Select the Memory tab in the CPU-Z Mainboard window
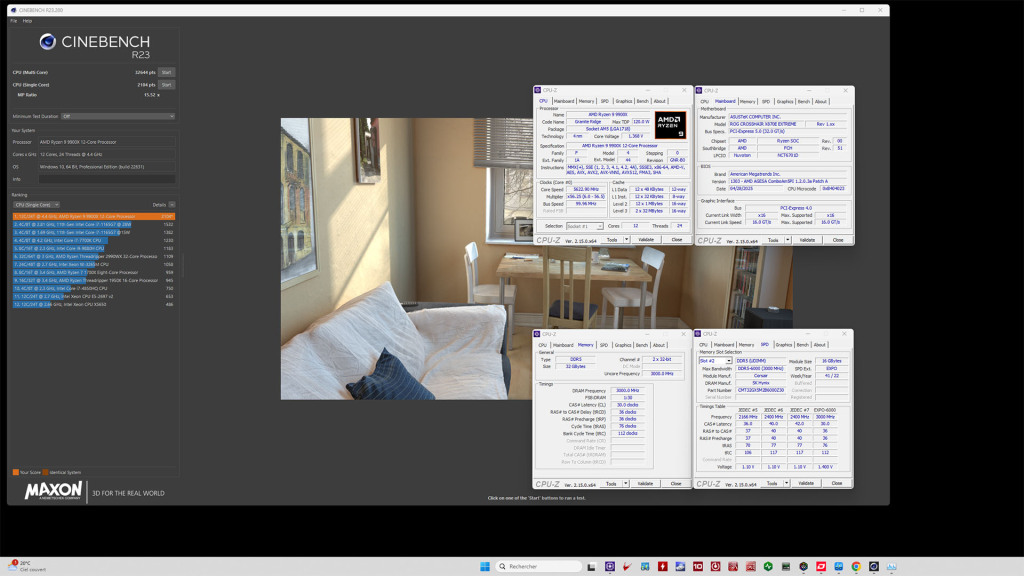Screen dimensions: 1024x576 click(x=748, y=101)
